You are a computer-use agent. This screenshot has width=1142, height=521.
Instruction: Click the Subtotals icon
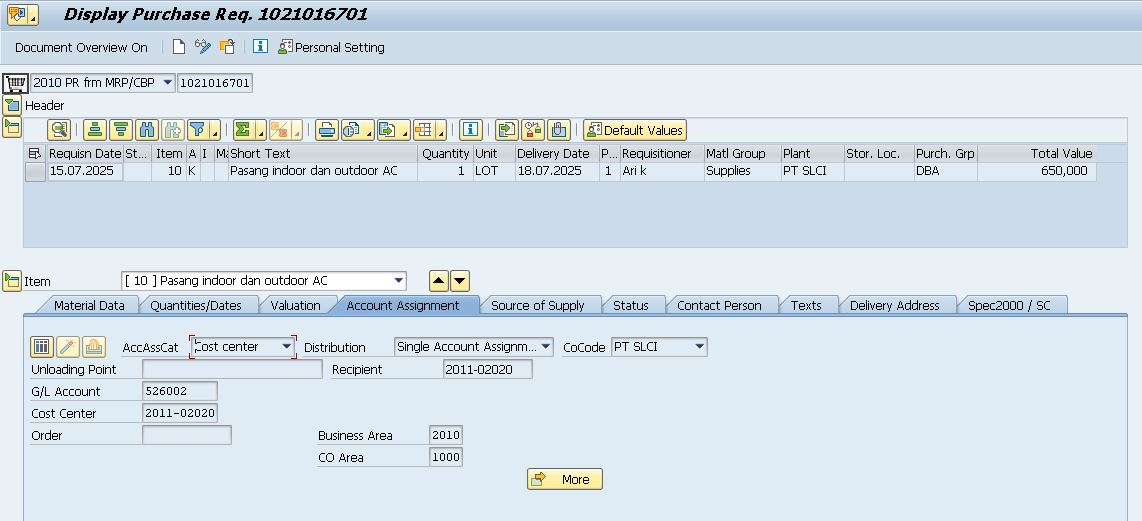pos(280,130)
